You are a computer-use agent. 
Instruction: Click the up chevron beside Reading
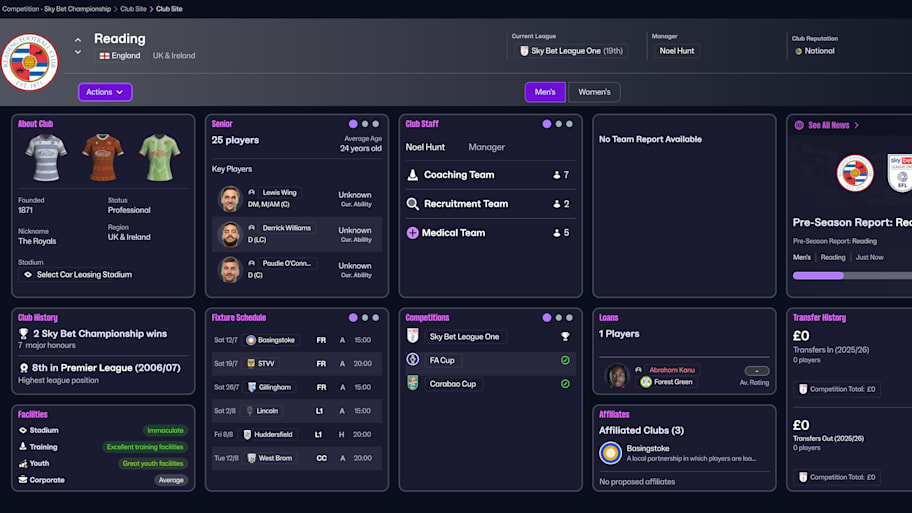[78, 41]
